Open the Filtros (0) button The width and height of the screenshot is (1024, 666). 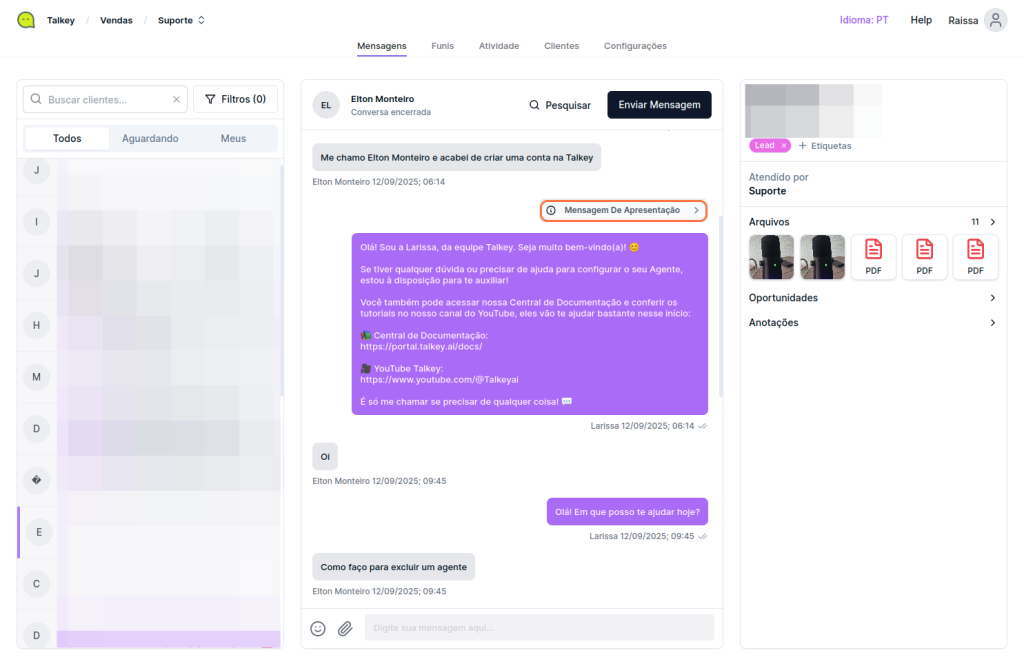pos(235,100)
